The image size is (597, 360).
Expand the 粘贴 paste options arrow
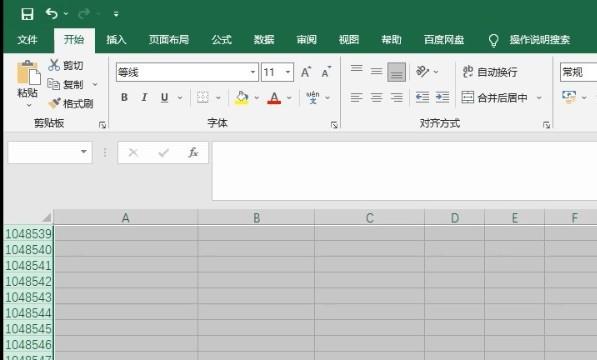28,104
